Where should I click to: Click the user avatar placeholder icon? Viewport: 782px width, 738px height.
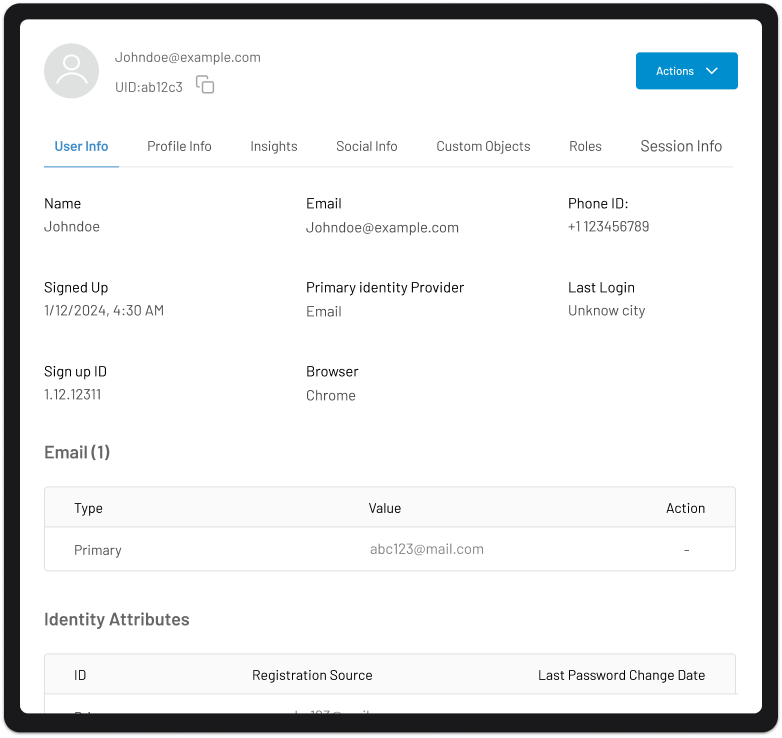71,71
